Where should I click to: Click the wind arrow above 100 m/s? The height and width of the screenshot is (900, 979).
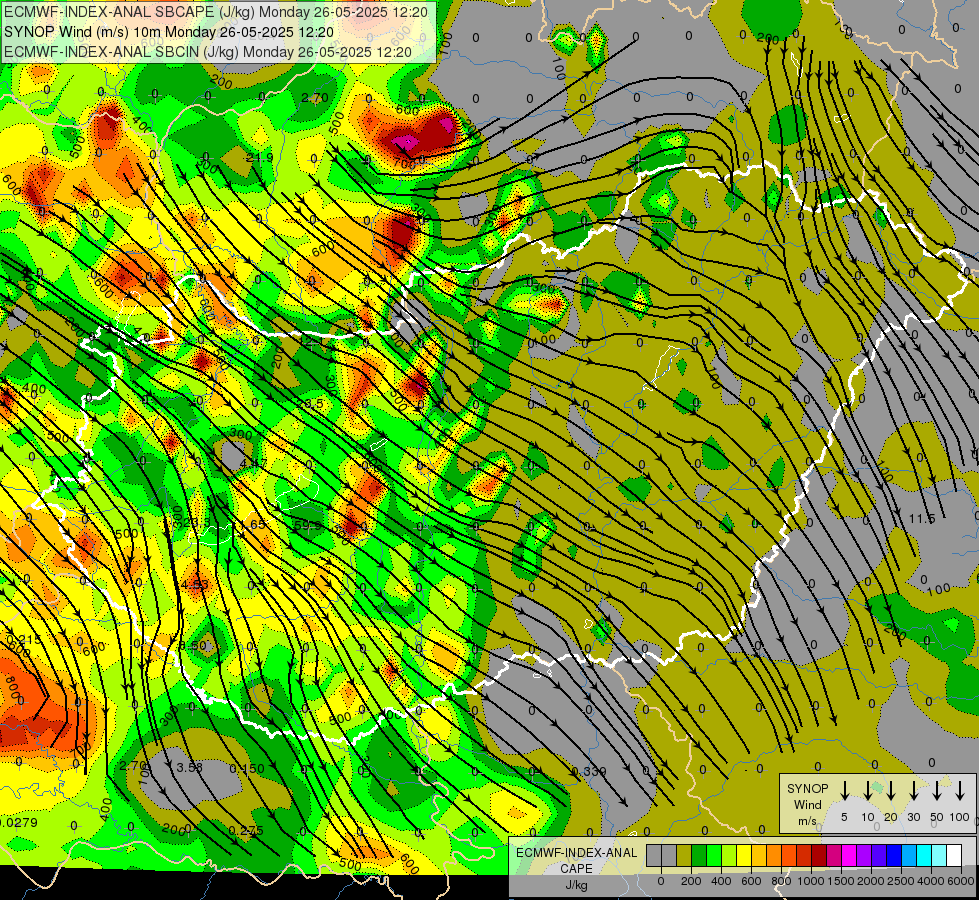960,791
